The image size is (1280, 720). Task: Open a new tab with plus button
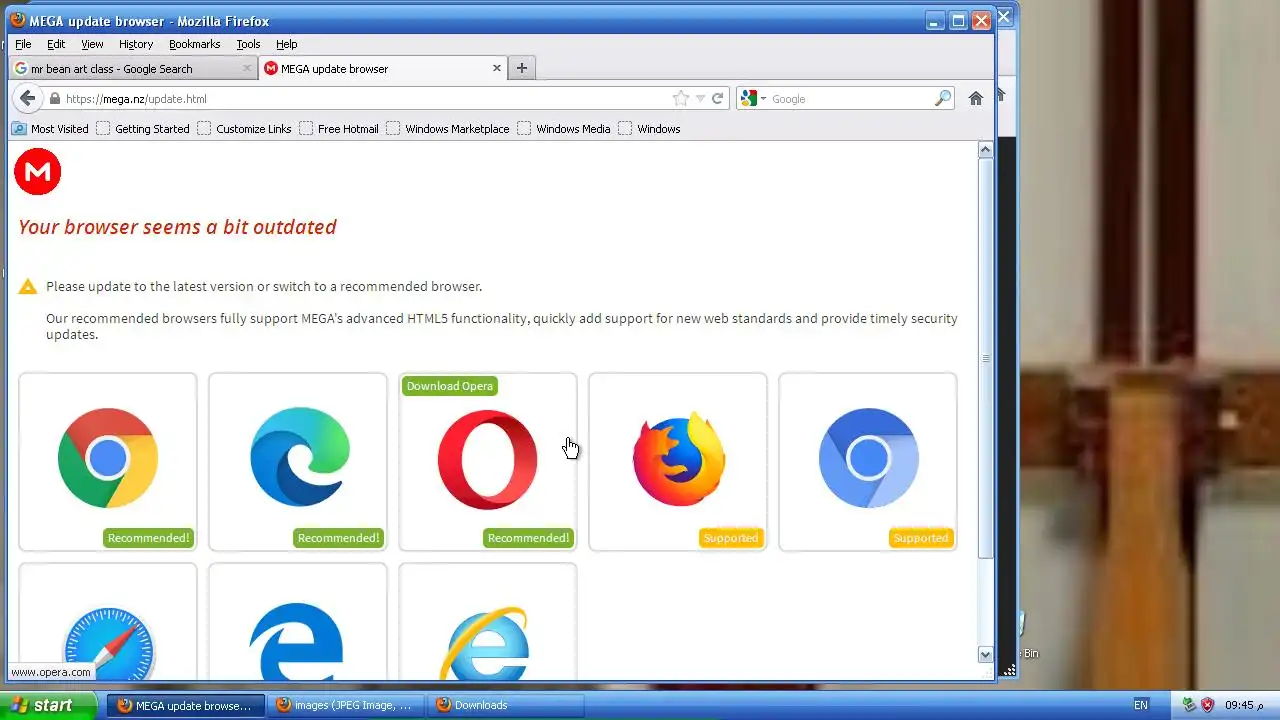(x=521, y=68)
